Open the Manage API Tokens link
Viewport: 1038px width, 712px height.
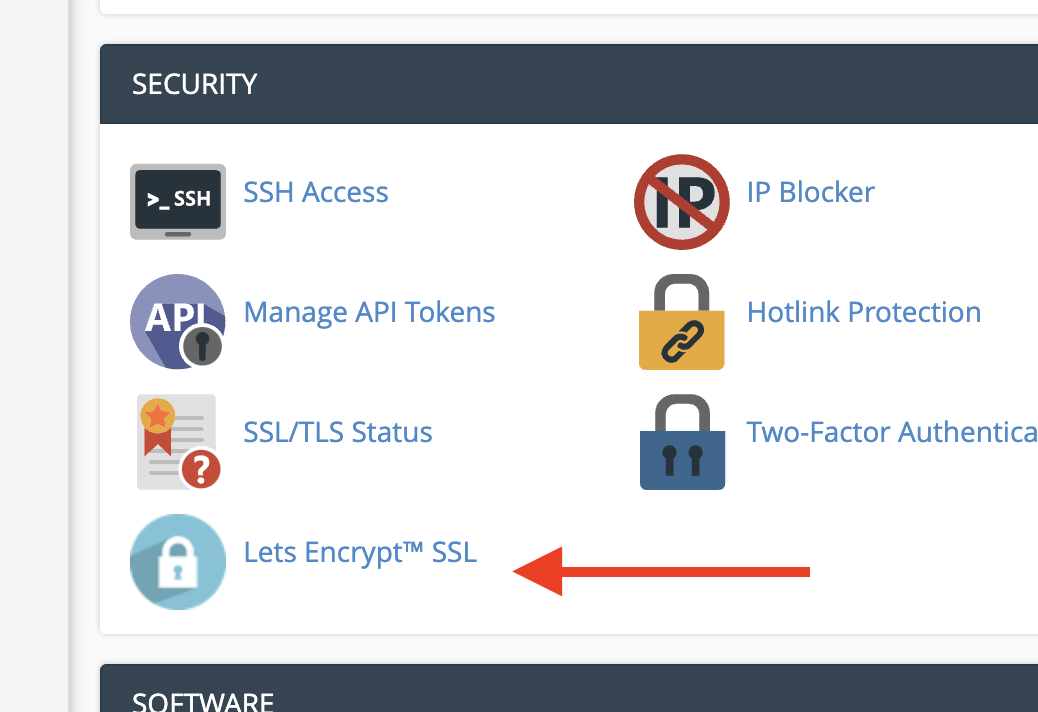369,312
